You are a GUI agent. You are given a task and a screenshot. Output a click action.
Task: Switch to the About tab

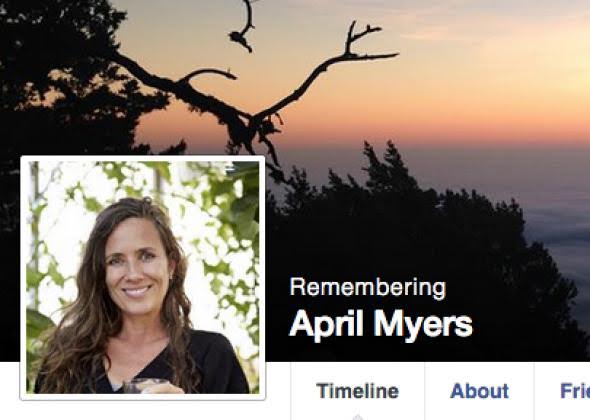click(x=479, y=391)
